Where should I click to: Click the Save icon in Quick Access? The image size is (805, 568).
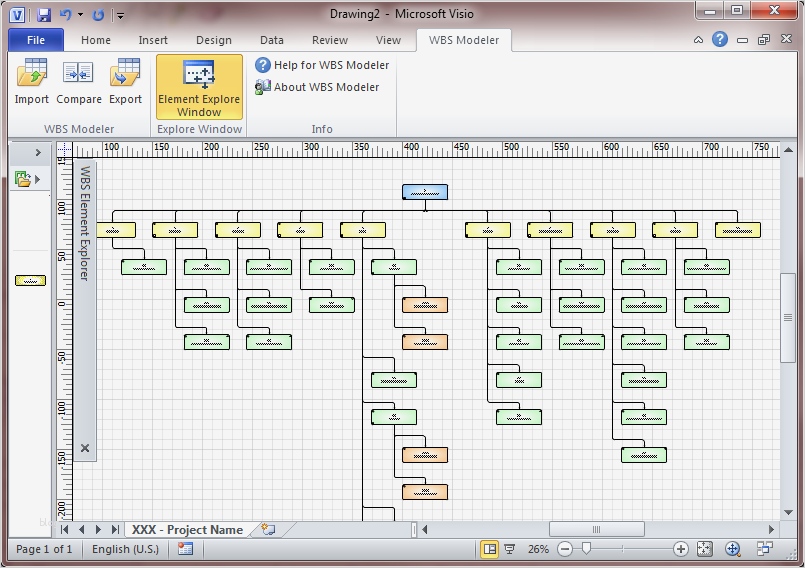point(44,15)
